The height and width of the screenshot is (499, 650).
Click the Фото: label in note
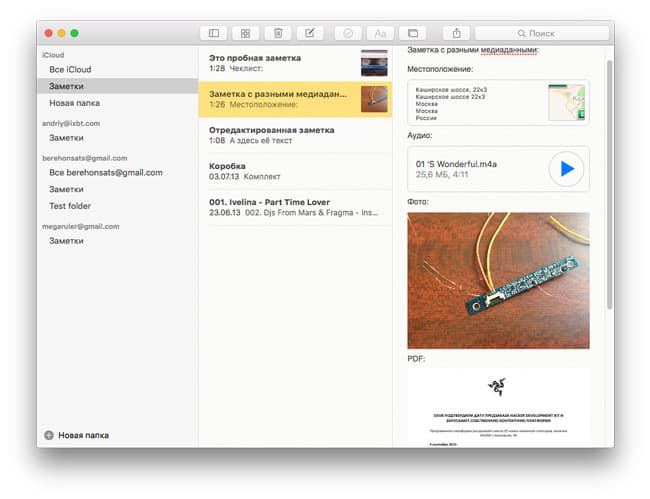click(x=418, y=202)
